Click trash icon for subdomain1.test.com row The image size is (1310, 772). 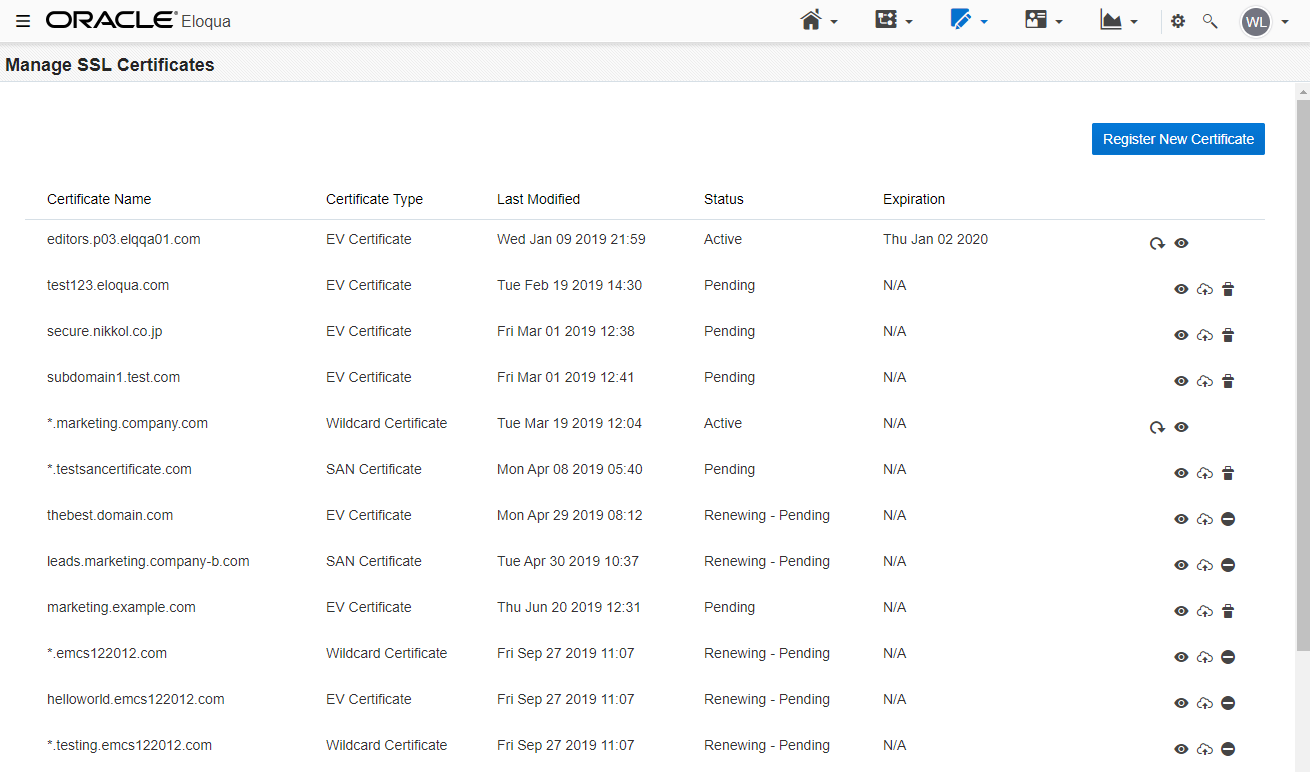pos(1228,381)
